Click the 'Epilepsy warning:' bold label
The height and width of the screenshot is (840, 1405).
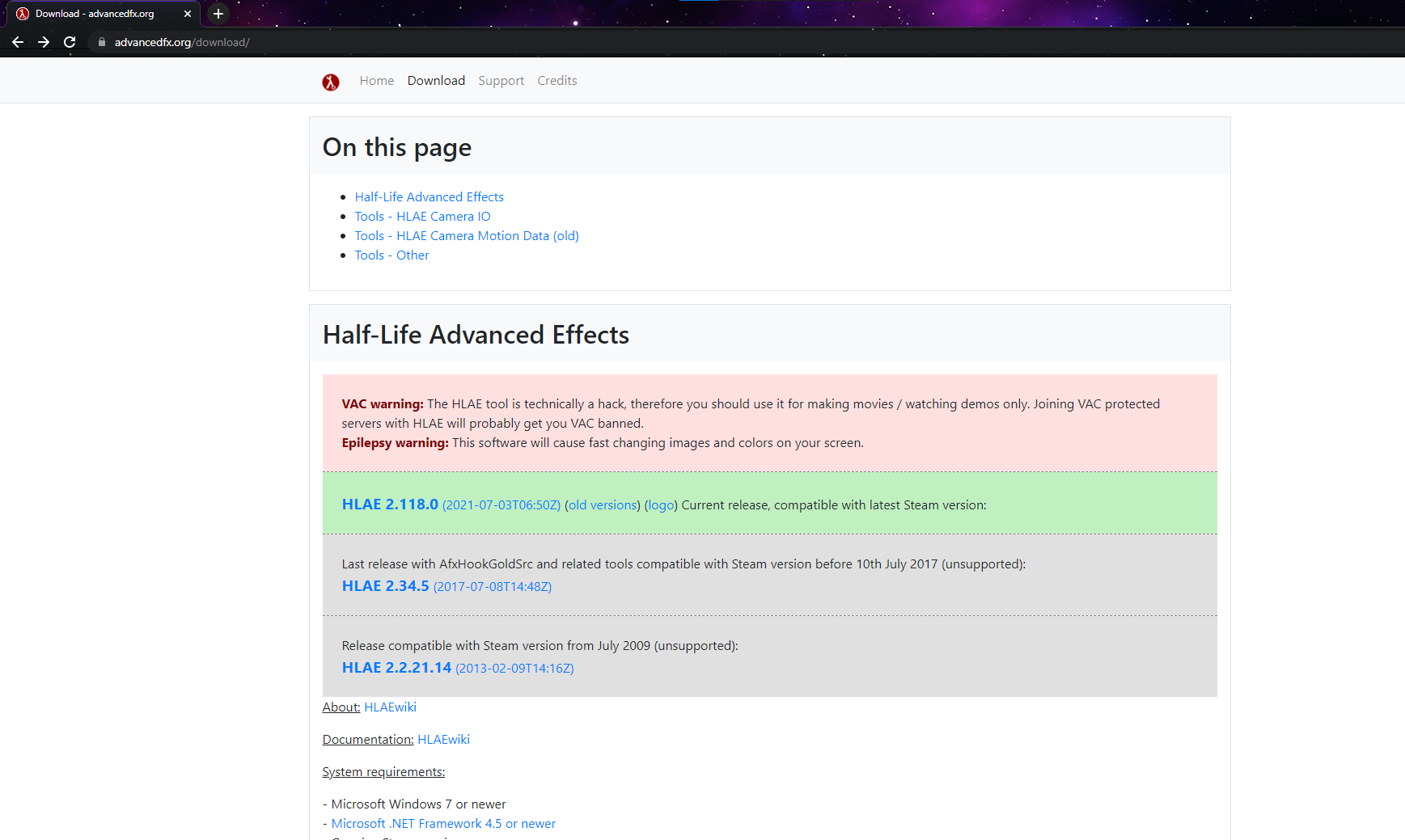point(396,443)
